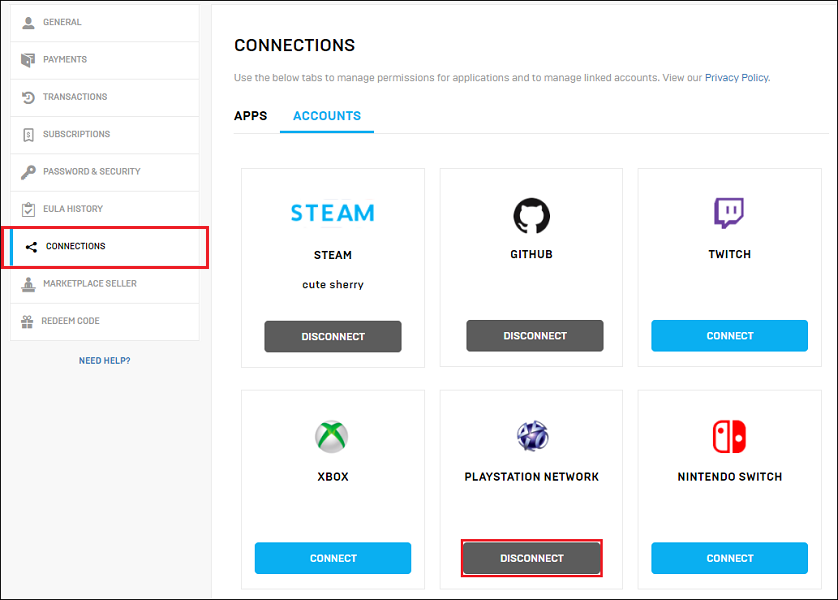Screen dimensions: 838x600
Task: Click the STEAM card title text
Action: coord(332,255)
